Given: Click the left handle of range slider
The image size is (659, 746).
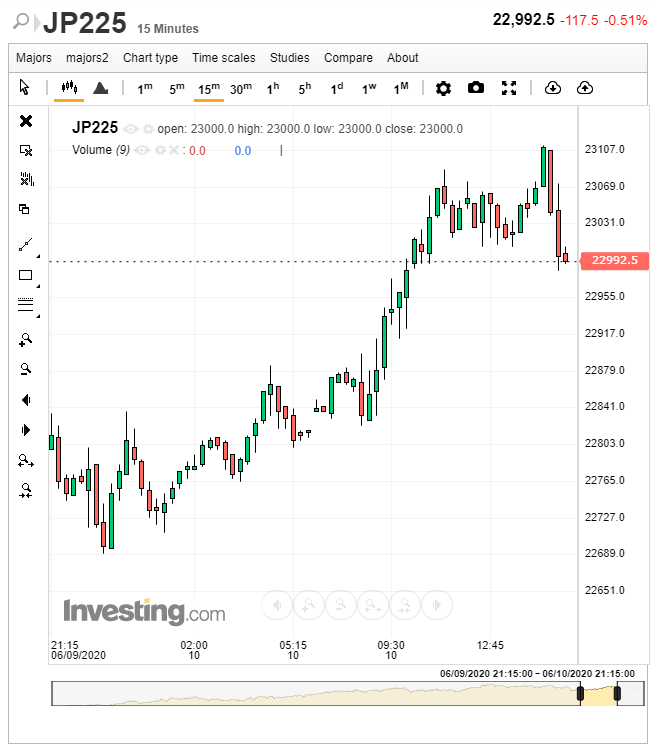Looking at the screenshot, I should (x=579, y=693).
